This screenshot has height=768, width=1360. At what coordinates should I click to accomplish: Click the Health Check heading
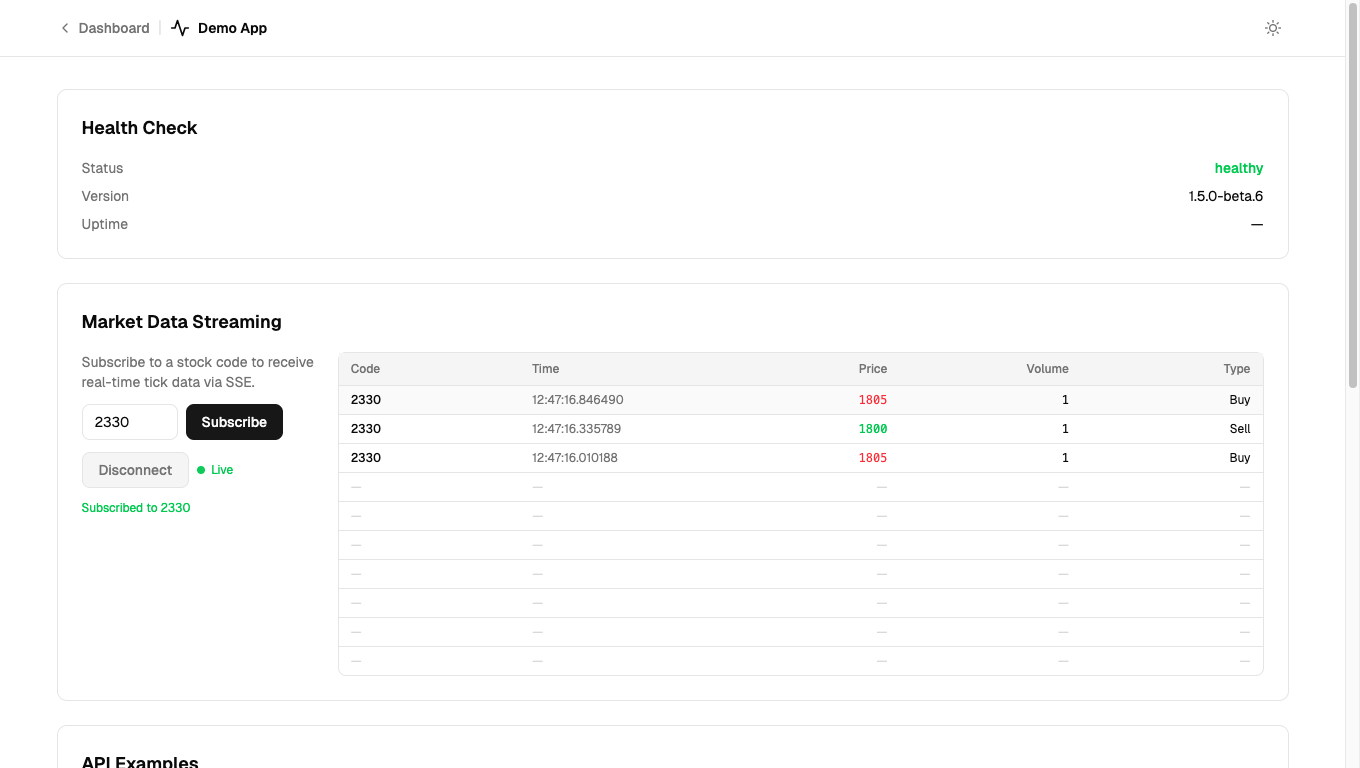(139, 128)
